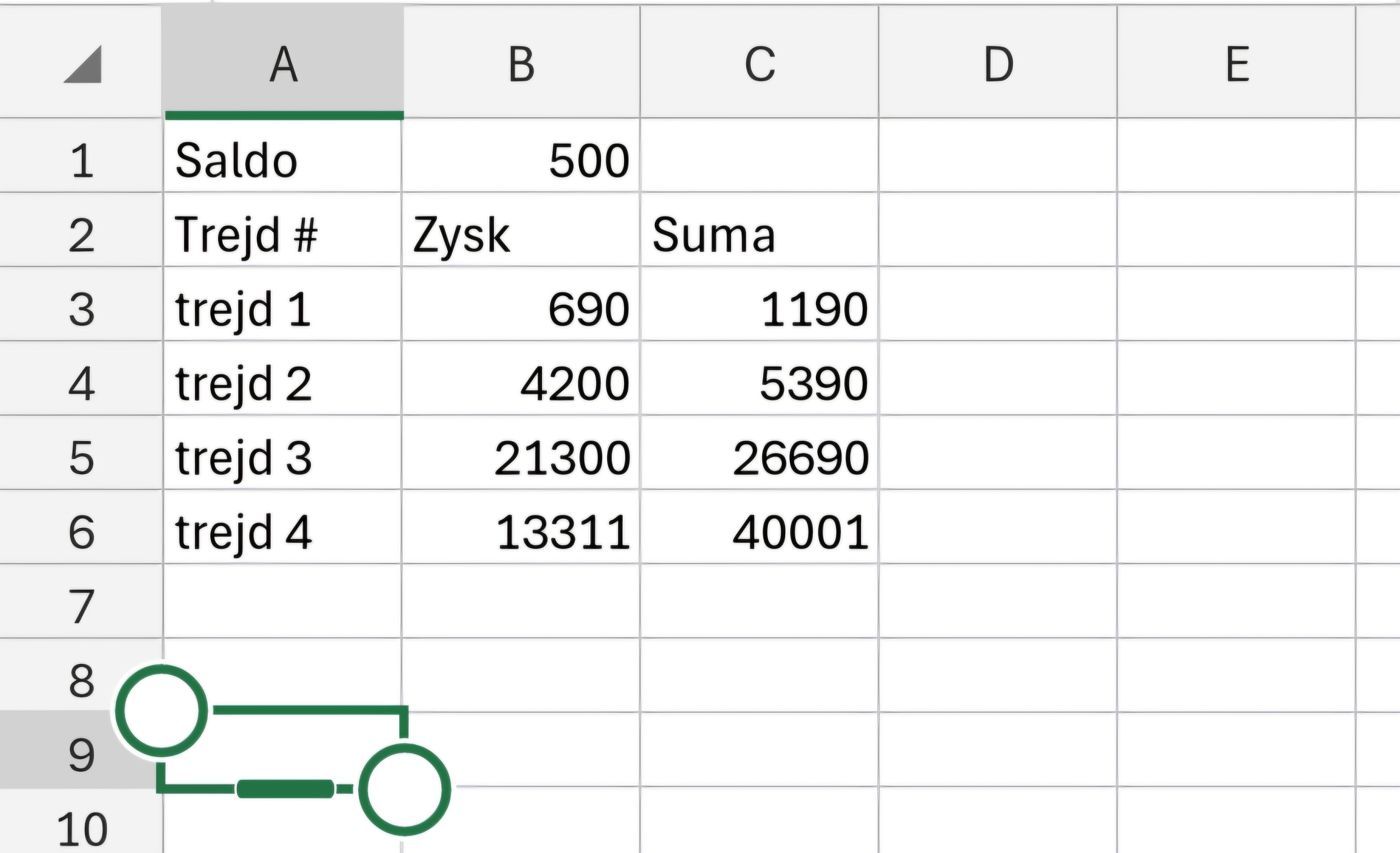Select column A header

pos(283,63)
